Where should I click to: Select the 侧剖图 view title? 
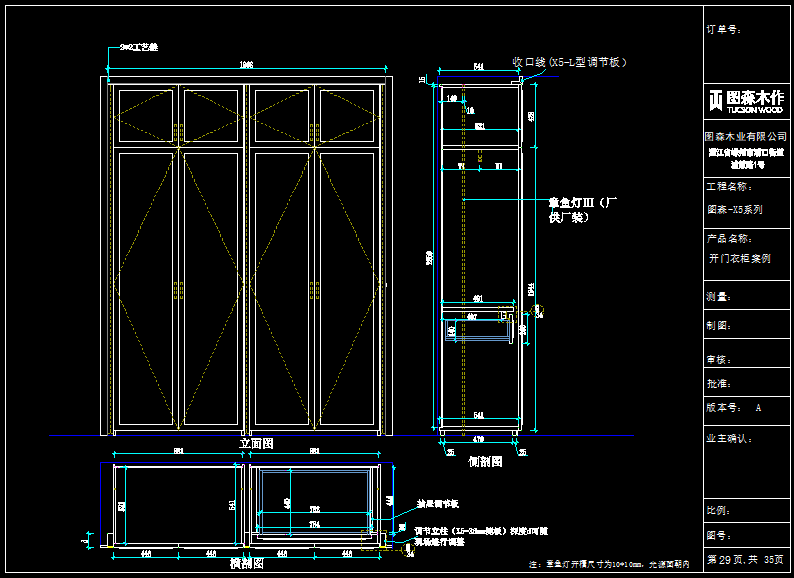tap(483, 462)
